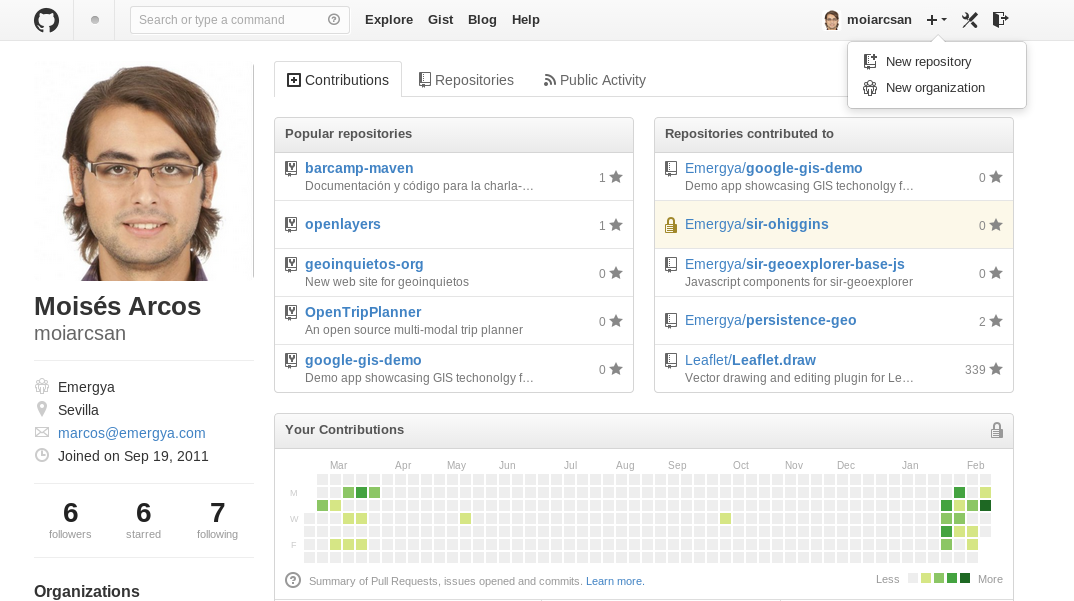Open the Blog navigation link

(482, 20)
